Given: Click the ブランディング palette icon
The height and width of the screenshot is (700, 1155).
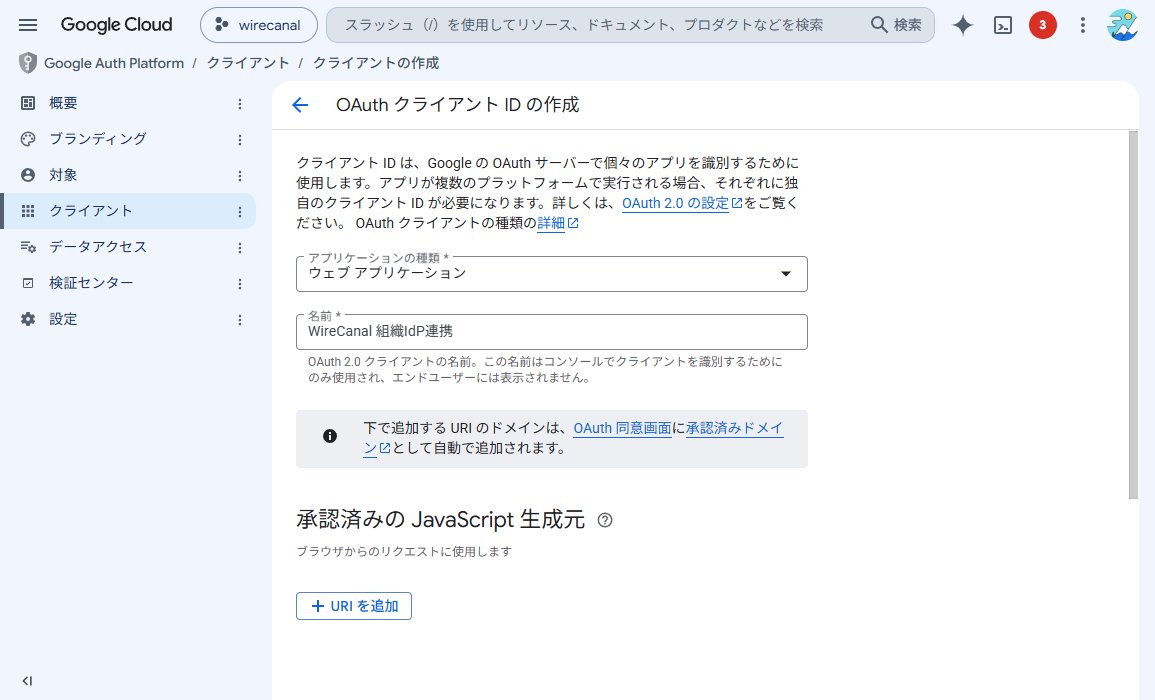Looking at the screenshot, I should coord(28,139).
